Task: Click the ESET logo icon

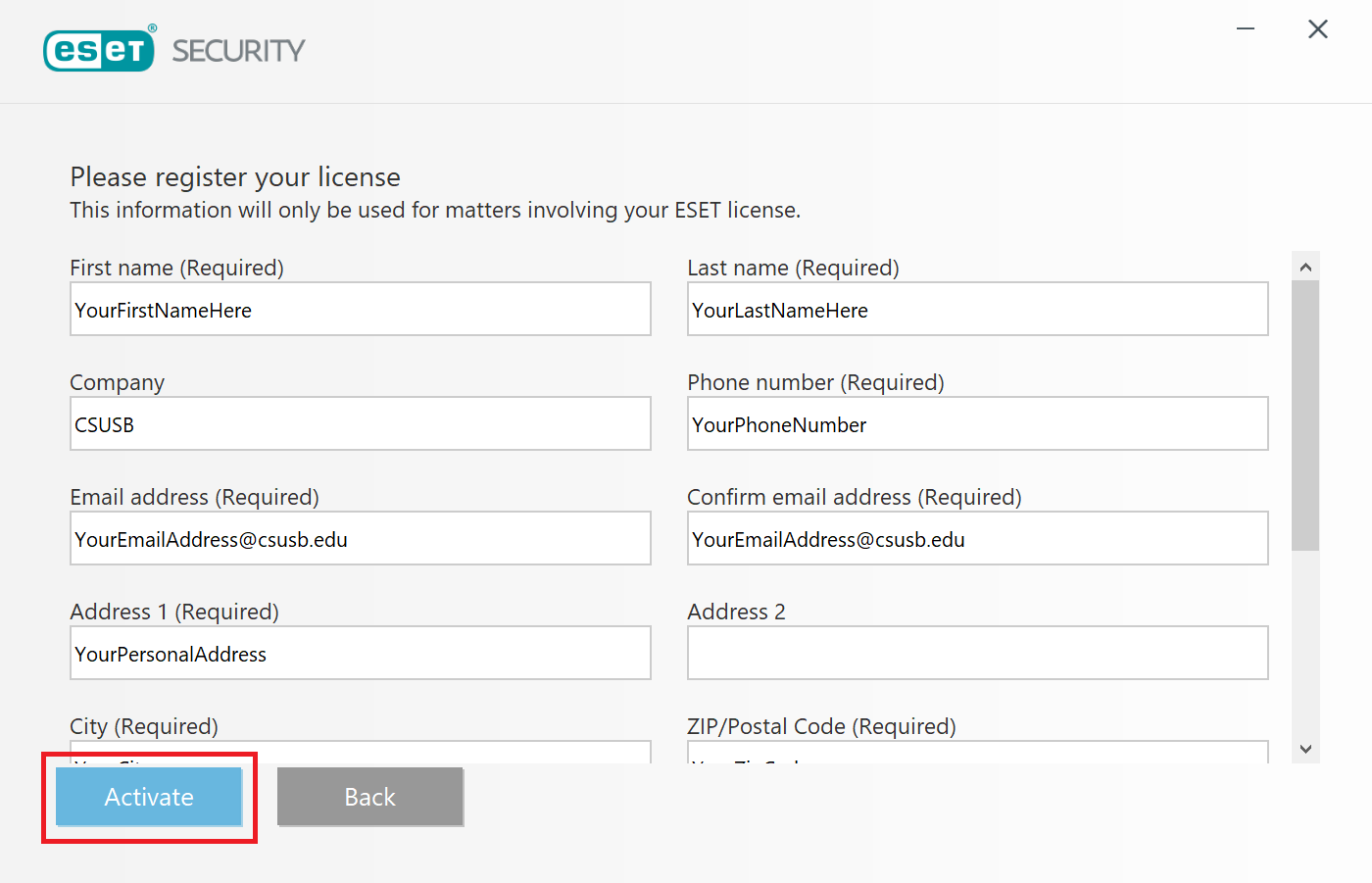Action: tap(99, 50)
